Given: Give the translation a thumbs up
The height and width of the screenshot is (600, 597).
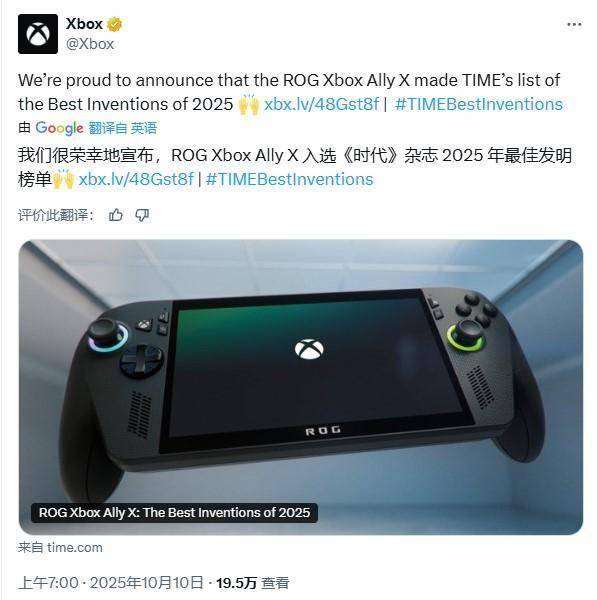Looking at the screenshot, I should pyautogui.click(x=116, y=215).
